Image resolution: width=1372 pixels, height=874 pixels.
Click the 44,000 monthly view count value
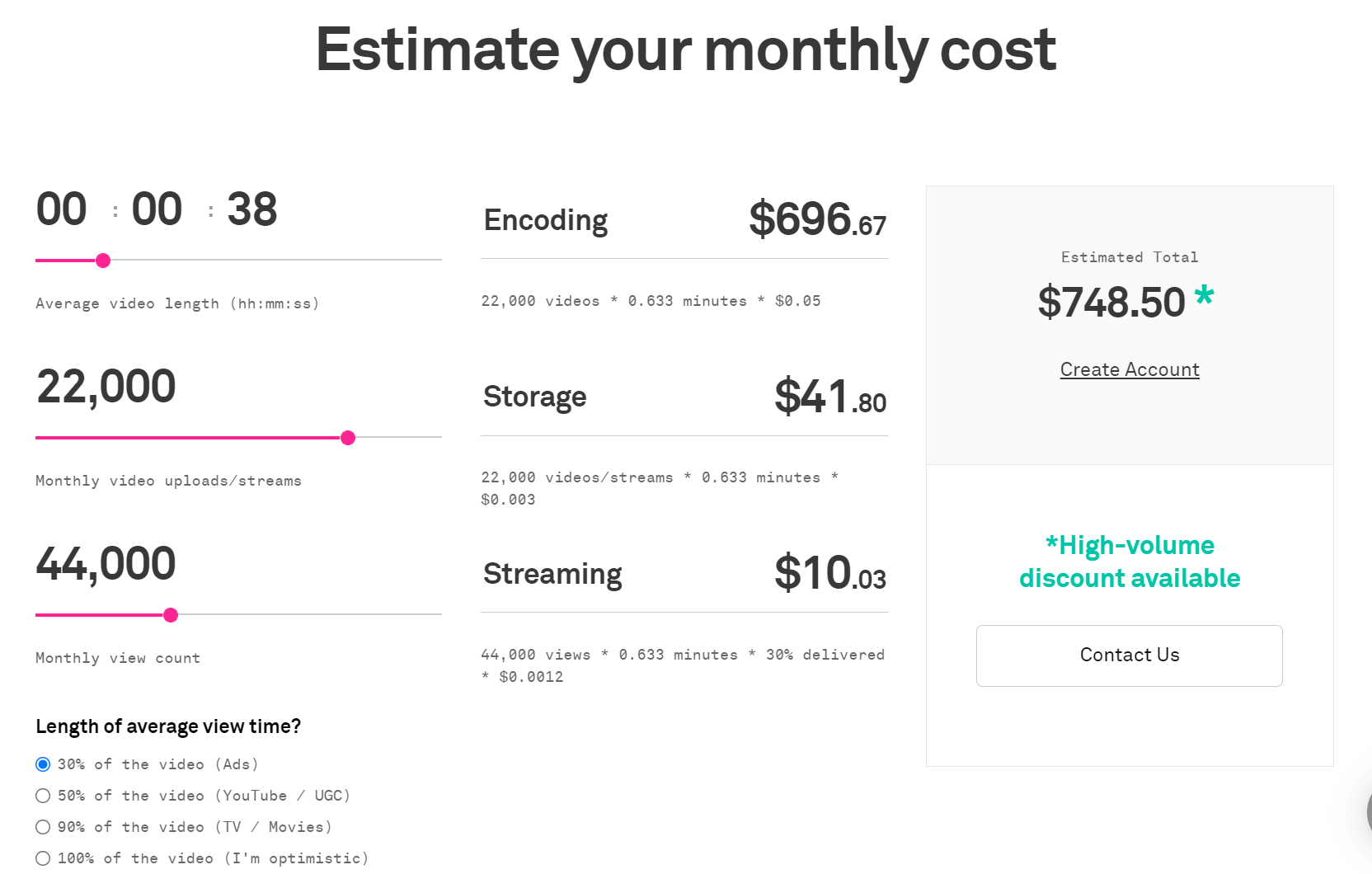click(x=106, y=564)
